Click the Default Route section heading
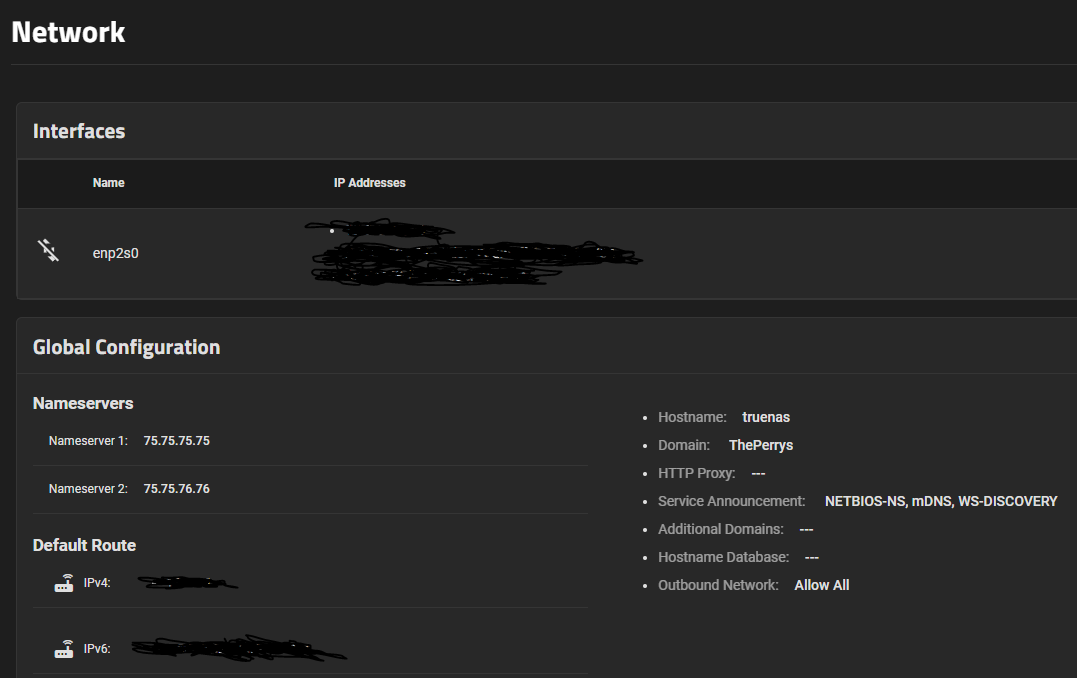This screenshot has height=678, width=1077. coord(84,545)
